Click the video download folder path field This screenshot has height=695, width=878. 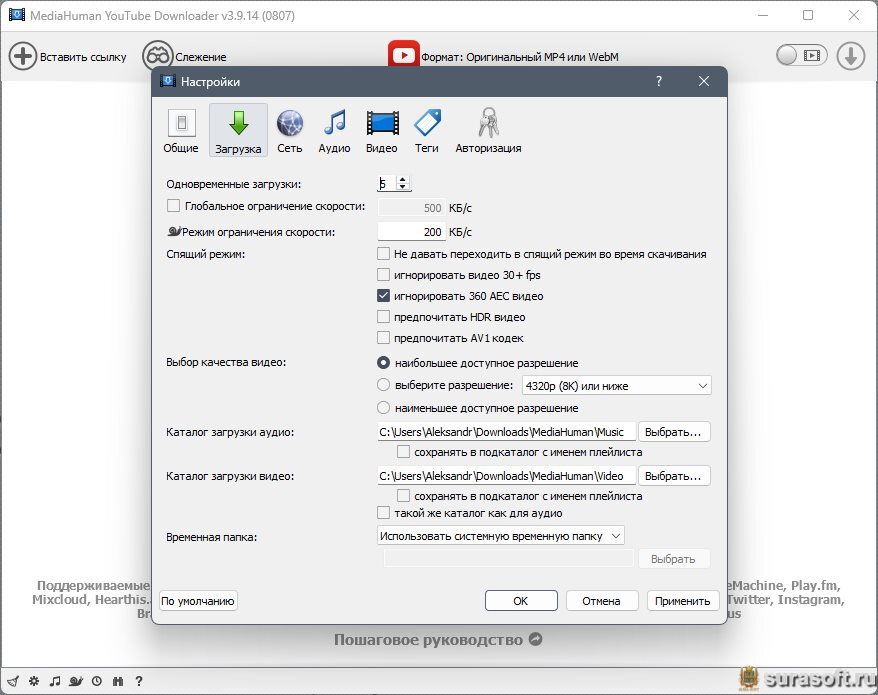click(507, 476)
